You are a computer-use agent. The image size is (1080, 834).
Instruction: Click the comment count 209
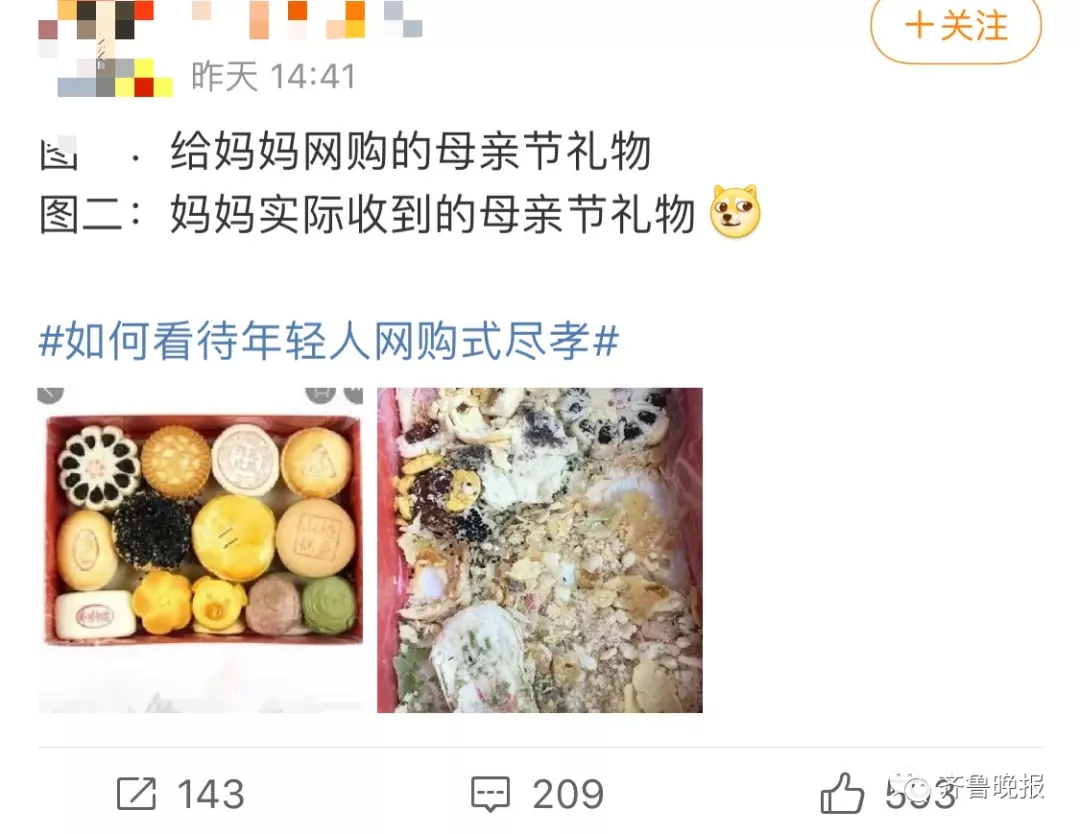pyautogui.click(x=568, y=794)
